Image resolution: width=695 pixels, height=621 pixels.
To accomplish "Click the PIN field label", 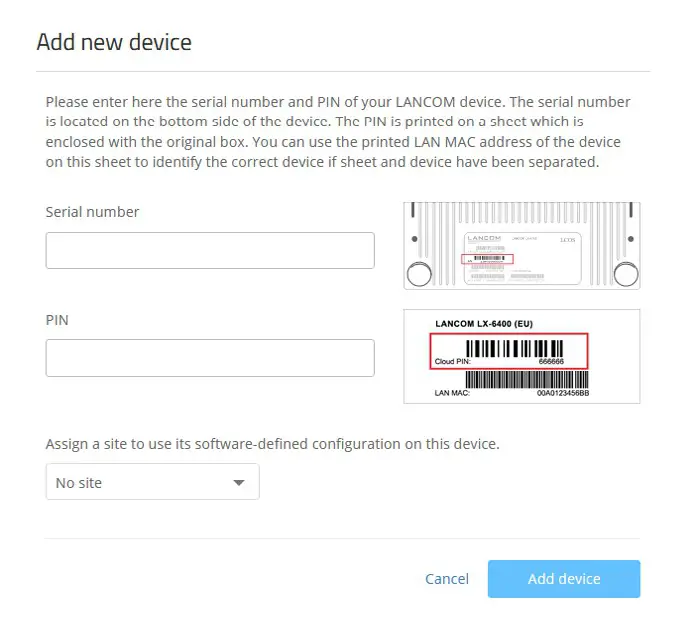I will coord(57,320).
